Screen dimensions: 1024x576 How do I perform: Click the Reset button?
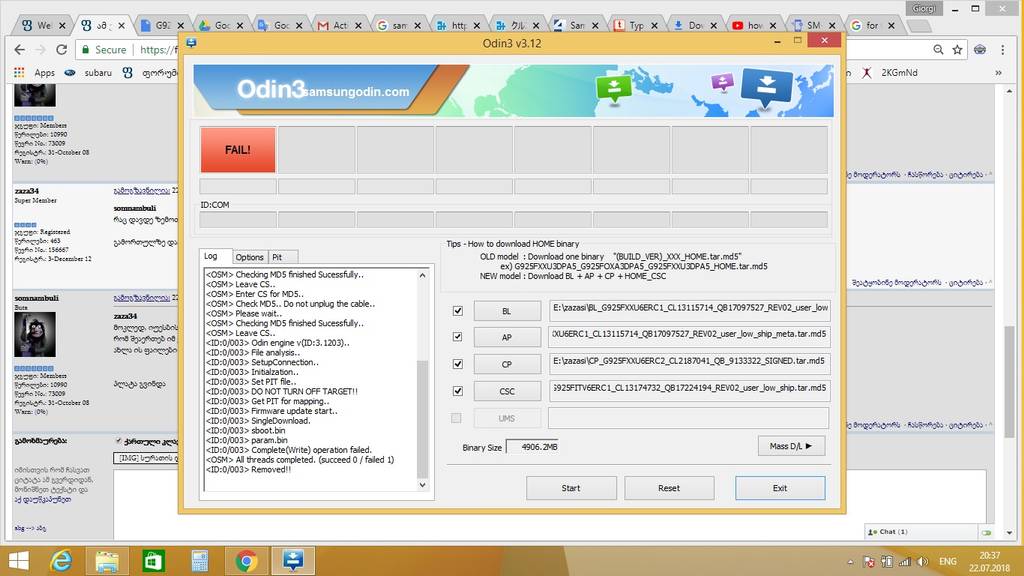[x=669, y=488]
